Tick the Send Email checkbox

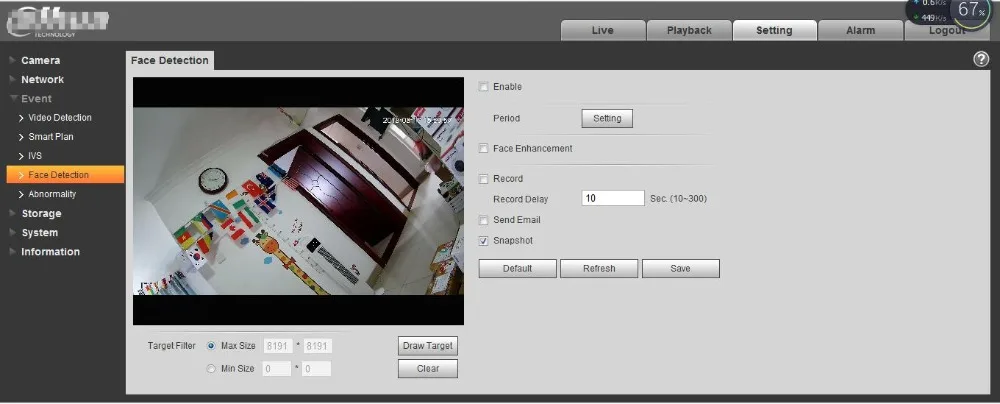point(483,220)
